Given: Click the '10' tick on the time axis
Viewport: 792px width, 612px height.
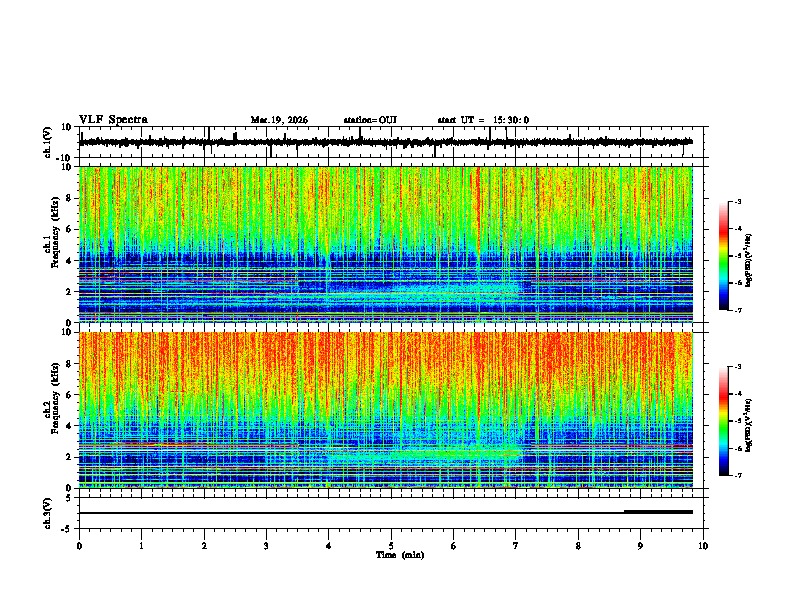Looking at the screenshot, I should click(703, 546).
